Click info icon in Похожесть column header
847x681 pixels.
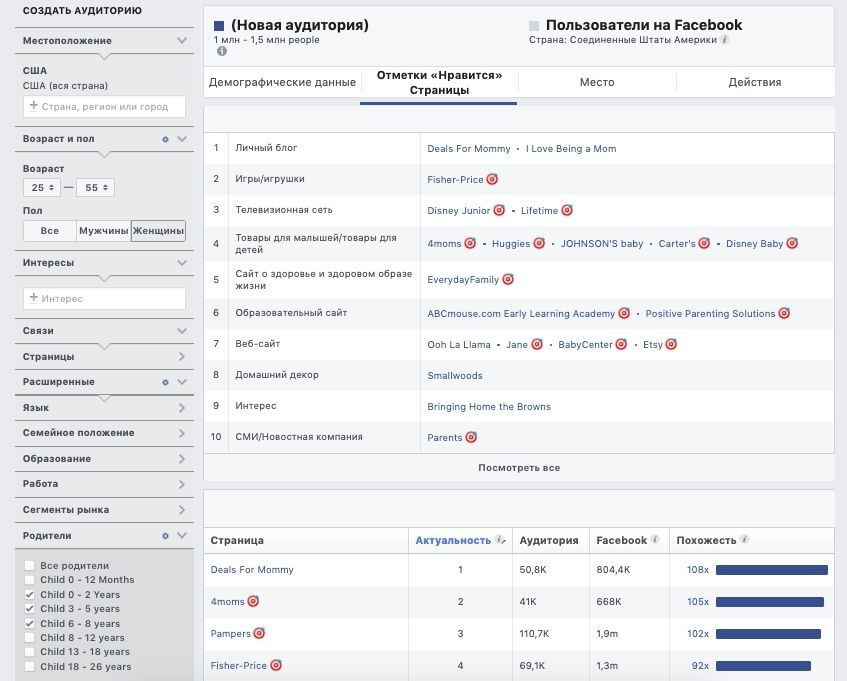744,539
